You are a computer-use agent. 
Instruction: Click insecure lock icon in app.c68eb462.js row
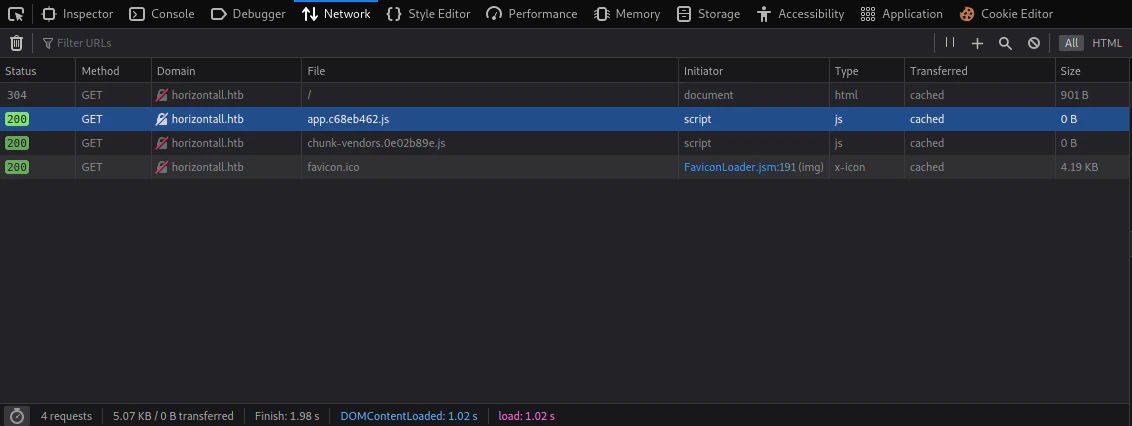162,119
